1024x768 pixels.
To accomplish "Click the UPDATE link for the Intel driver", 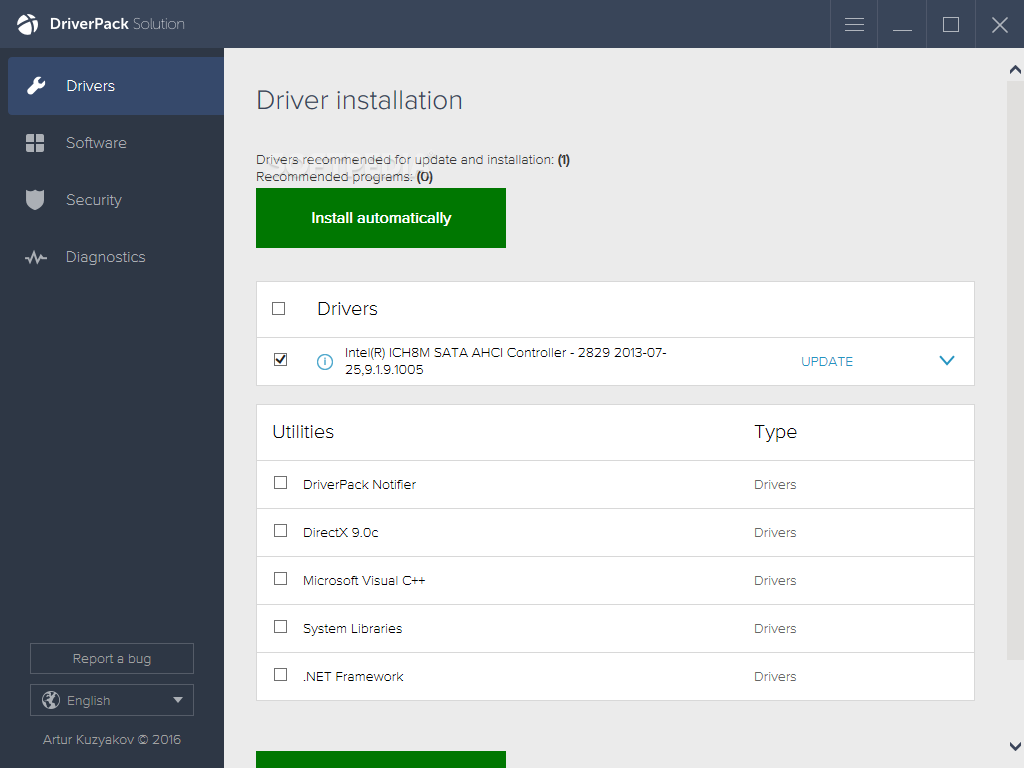I will click(826, 361).
